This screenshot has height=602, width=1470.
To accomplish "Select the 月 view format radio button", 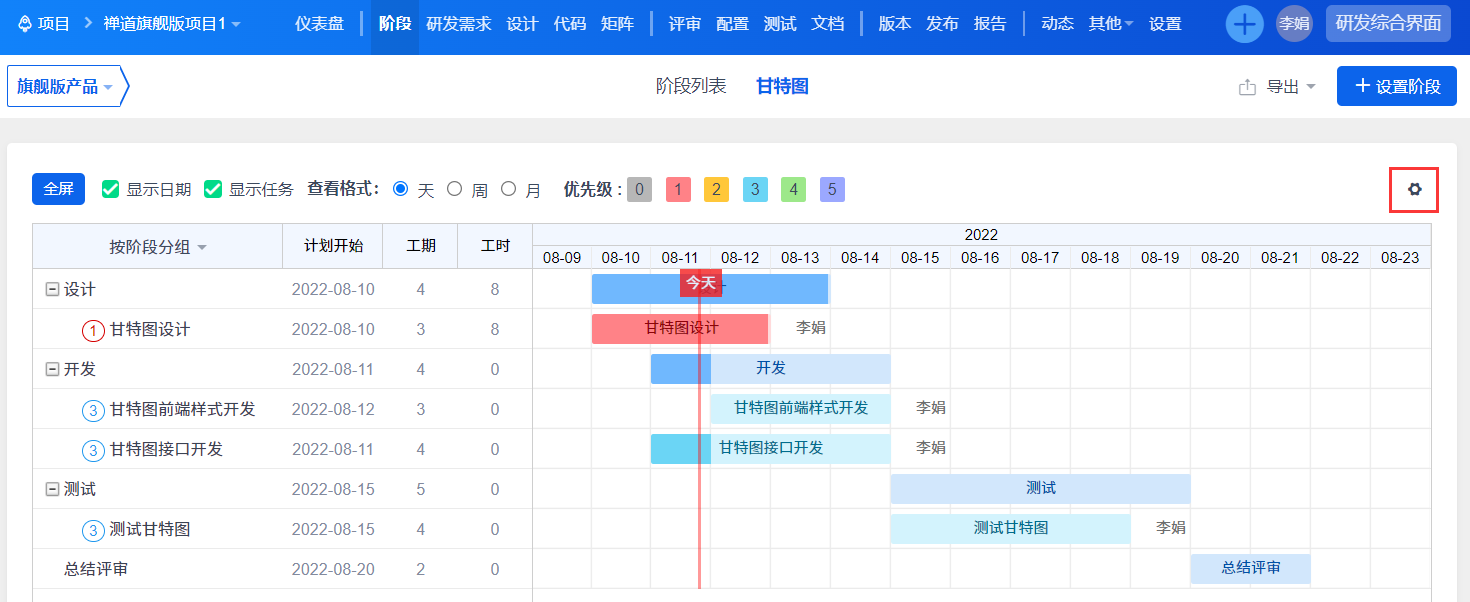I will (508, 188).
